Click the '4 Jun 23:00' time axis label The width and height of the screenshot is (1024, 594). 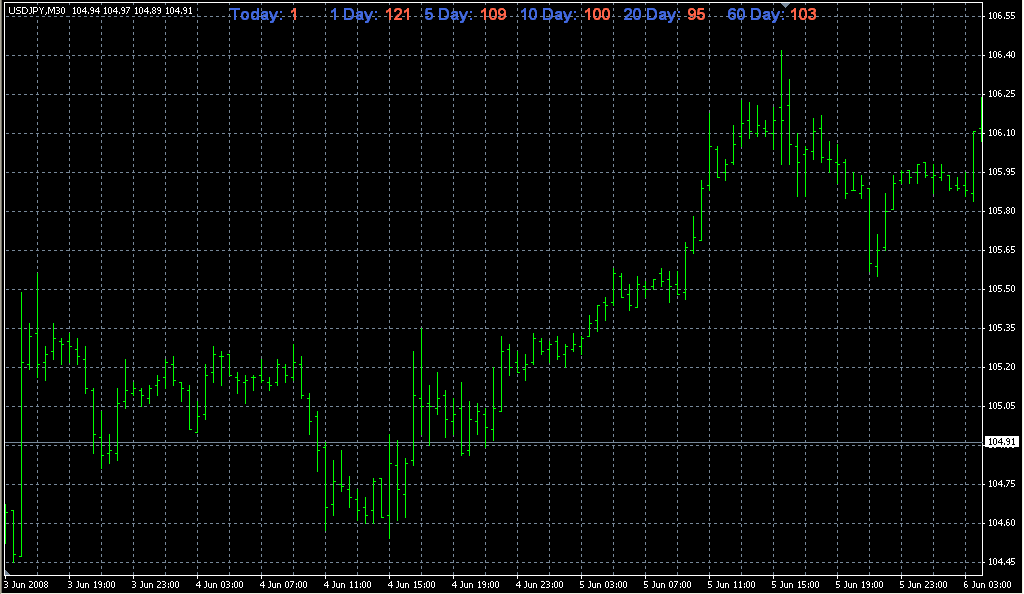click(x=539, y=585)
